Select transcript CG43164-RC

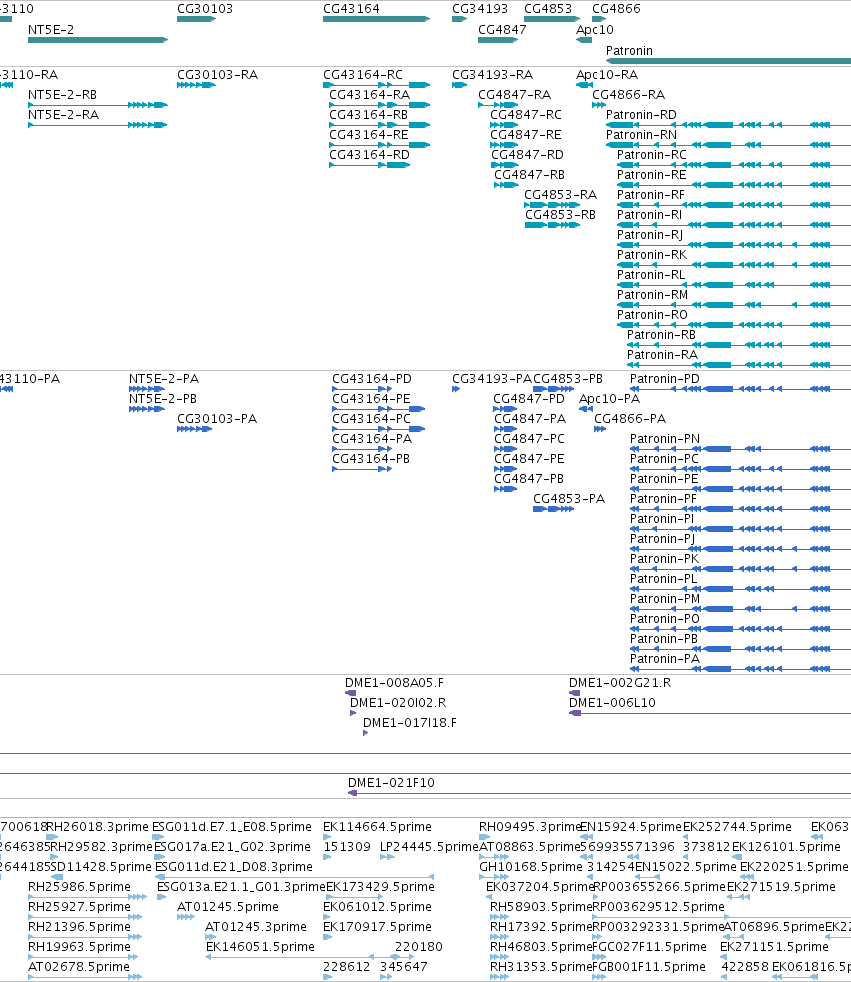(363, 75)
